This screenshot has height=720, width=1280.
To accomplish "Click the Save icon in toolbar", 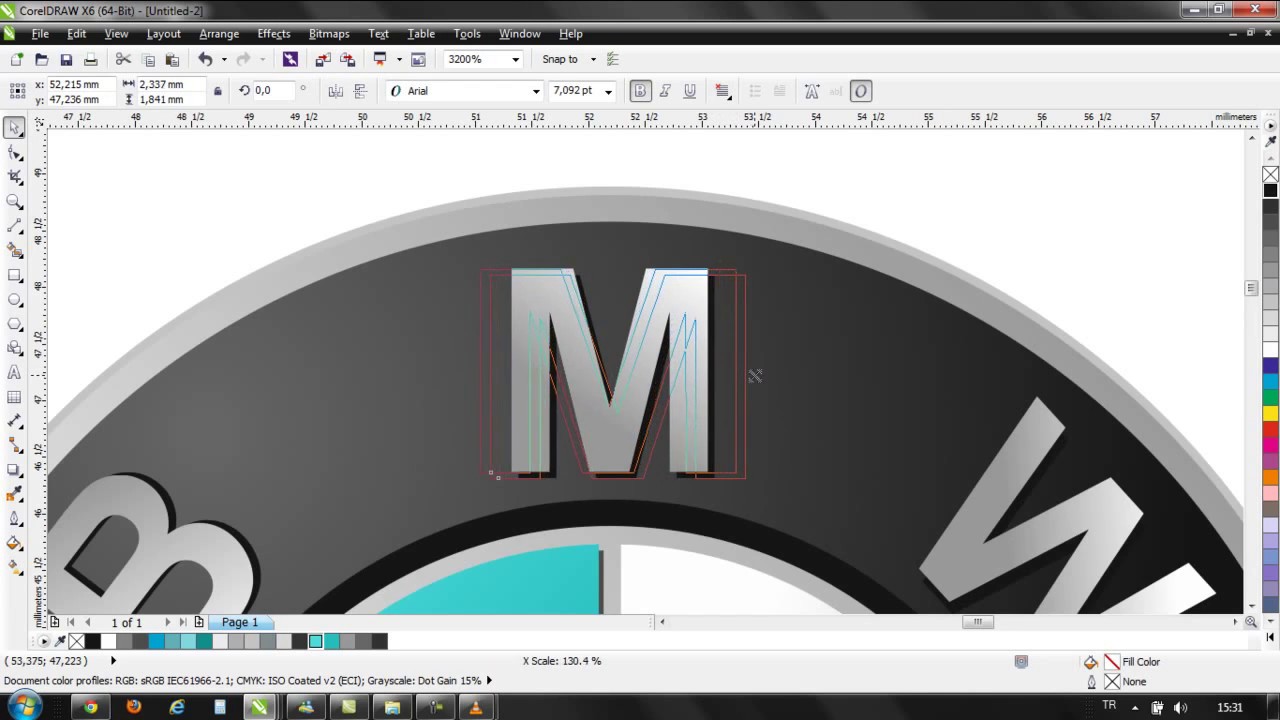I will tap(66, 60).
